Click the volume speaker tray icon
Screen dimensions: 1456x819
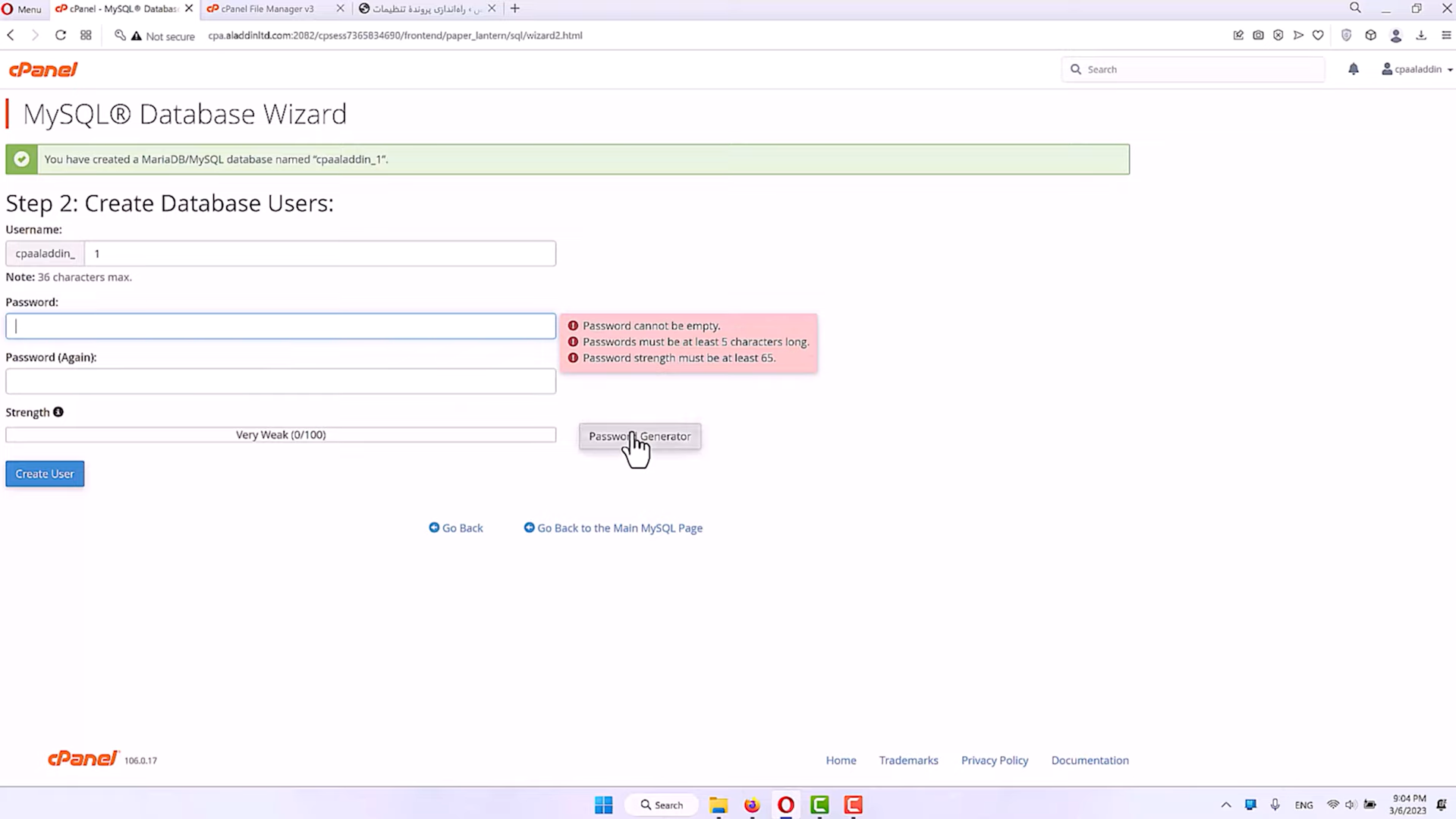tap(1351, 805)
